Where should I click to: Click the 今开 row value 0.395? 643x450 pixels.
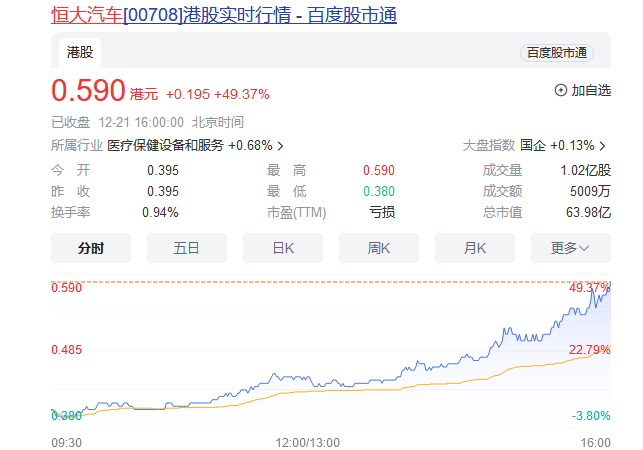coord(163,170)
